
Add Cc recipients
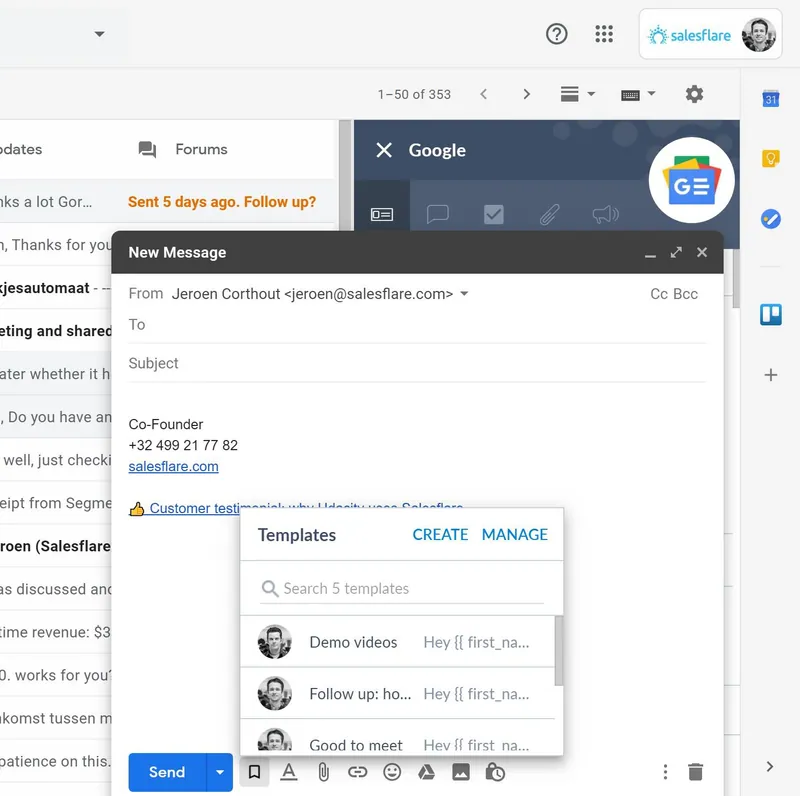point(659,294)
